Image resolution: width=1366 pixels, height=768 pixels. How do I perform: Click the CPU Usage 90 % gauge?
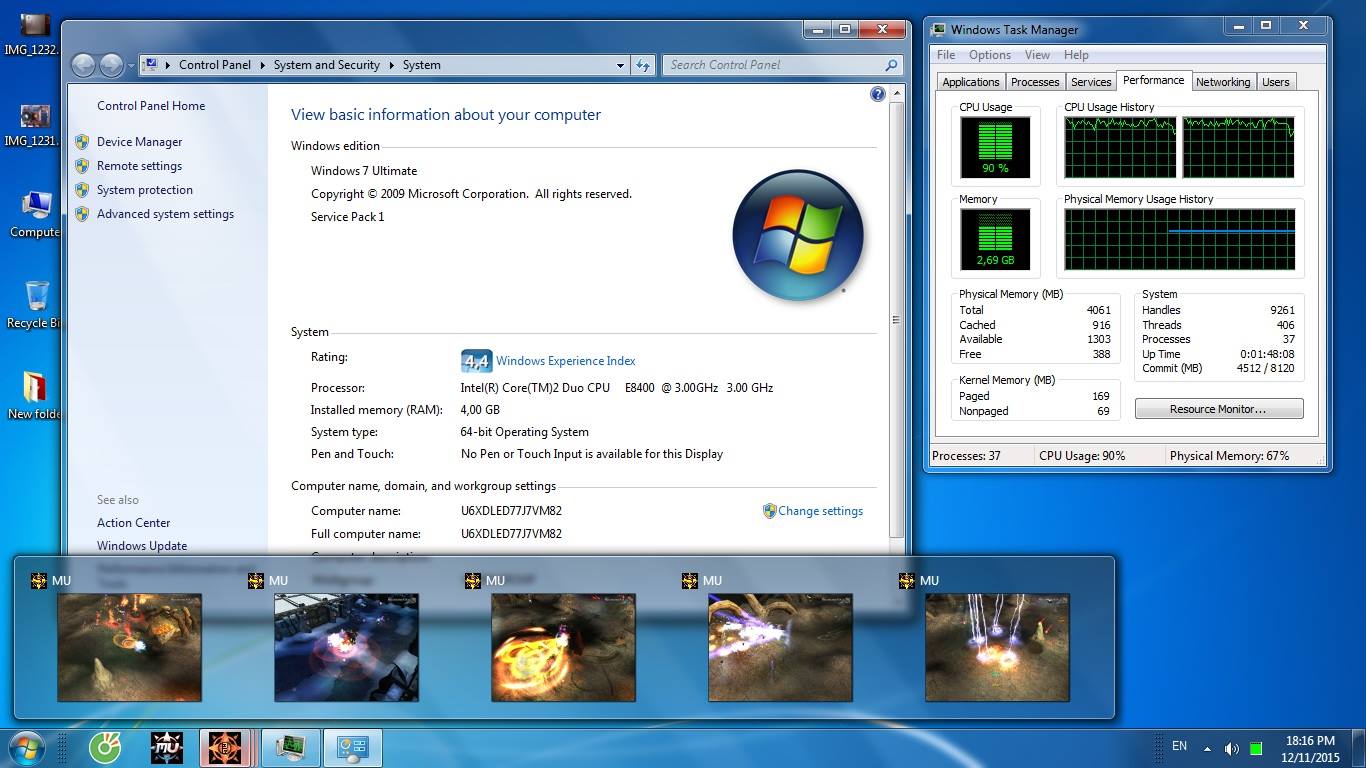(x=995, y=148)
